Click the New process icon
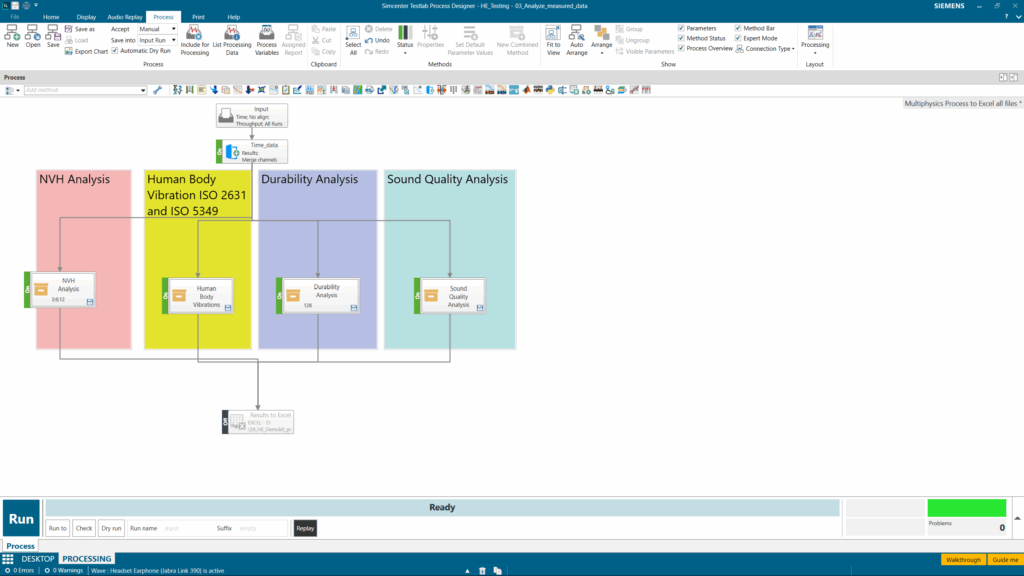 tap(12, 35)
